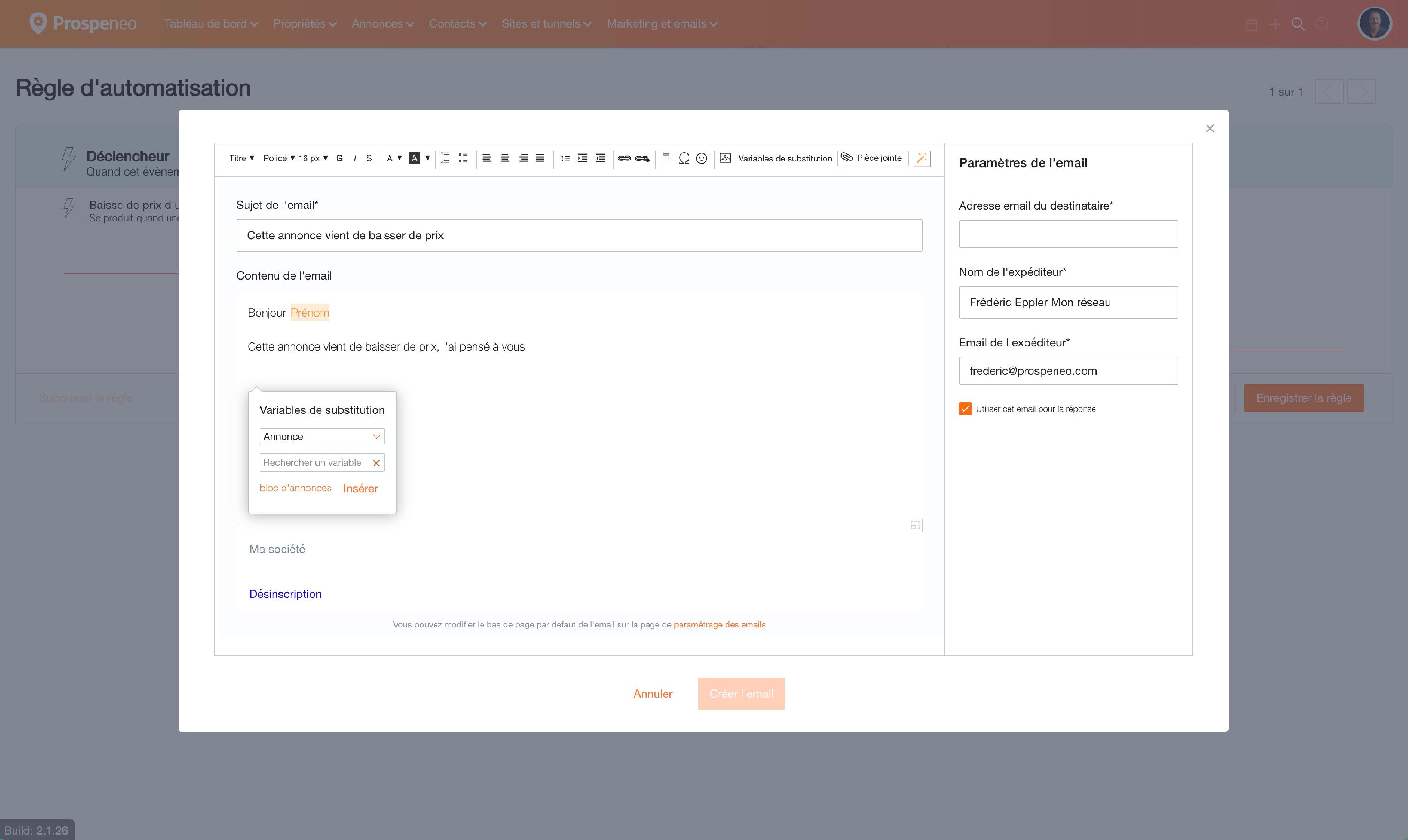Pick highlight color with the dark A swatch
The image size is (1408, 840).
coord(414,158)
